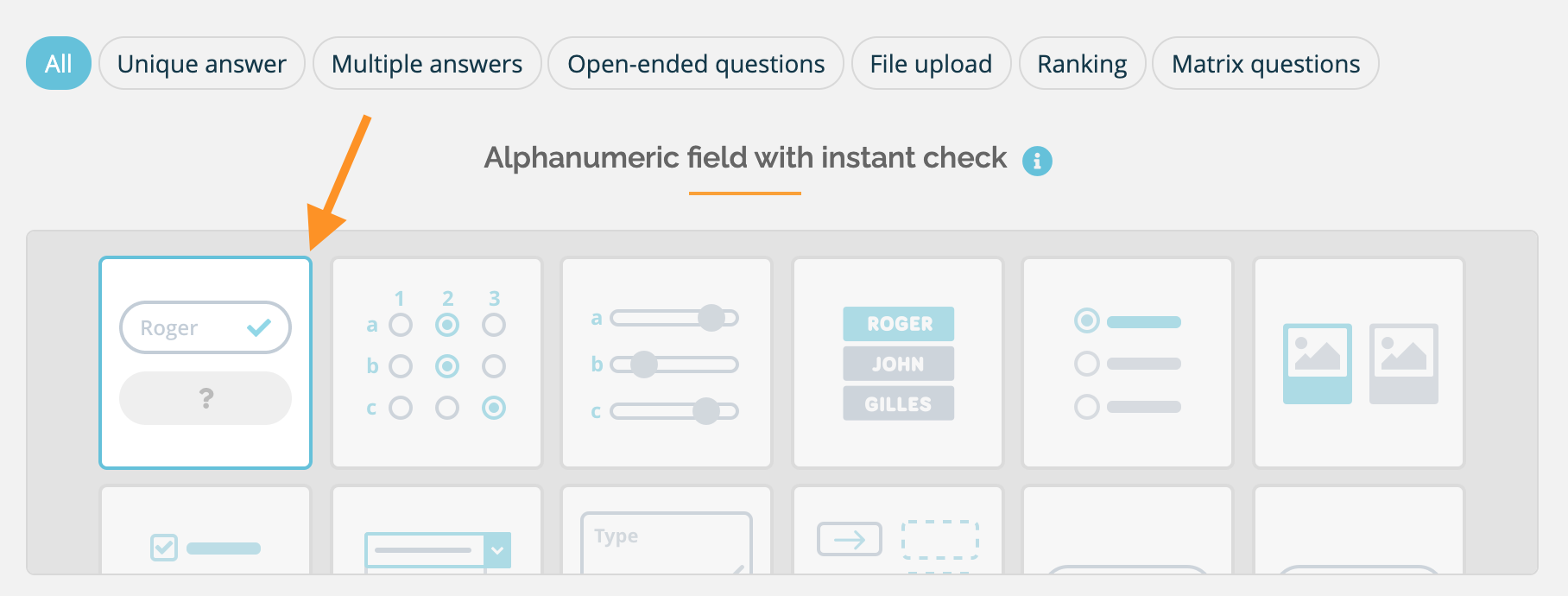1568x596 pixels.
Task: Select the drag and drop arrow tile
Action: pyautogui.click(x=898, y=530)
